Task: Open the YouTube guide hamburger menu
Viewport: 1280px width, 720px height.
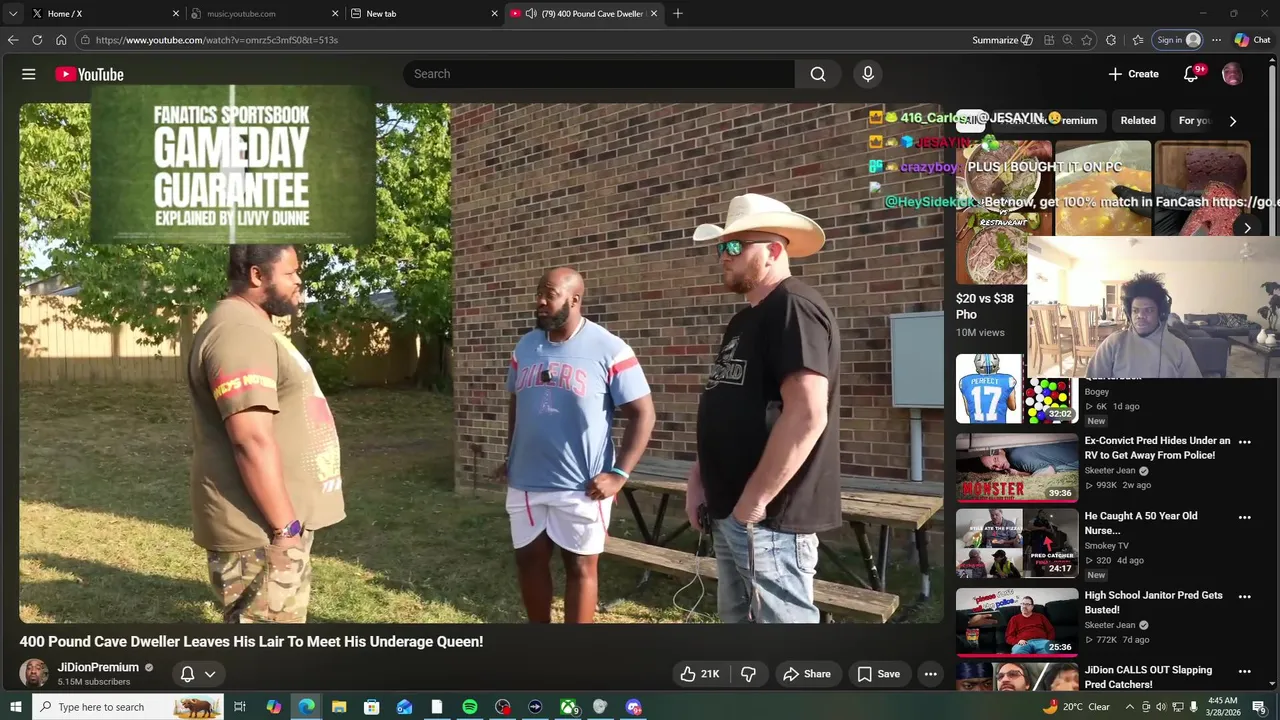Action: pyautogui.click(x=29, y=74)
